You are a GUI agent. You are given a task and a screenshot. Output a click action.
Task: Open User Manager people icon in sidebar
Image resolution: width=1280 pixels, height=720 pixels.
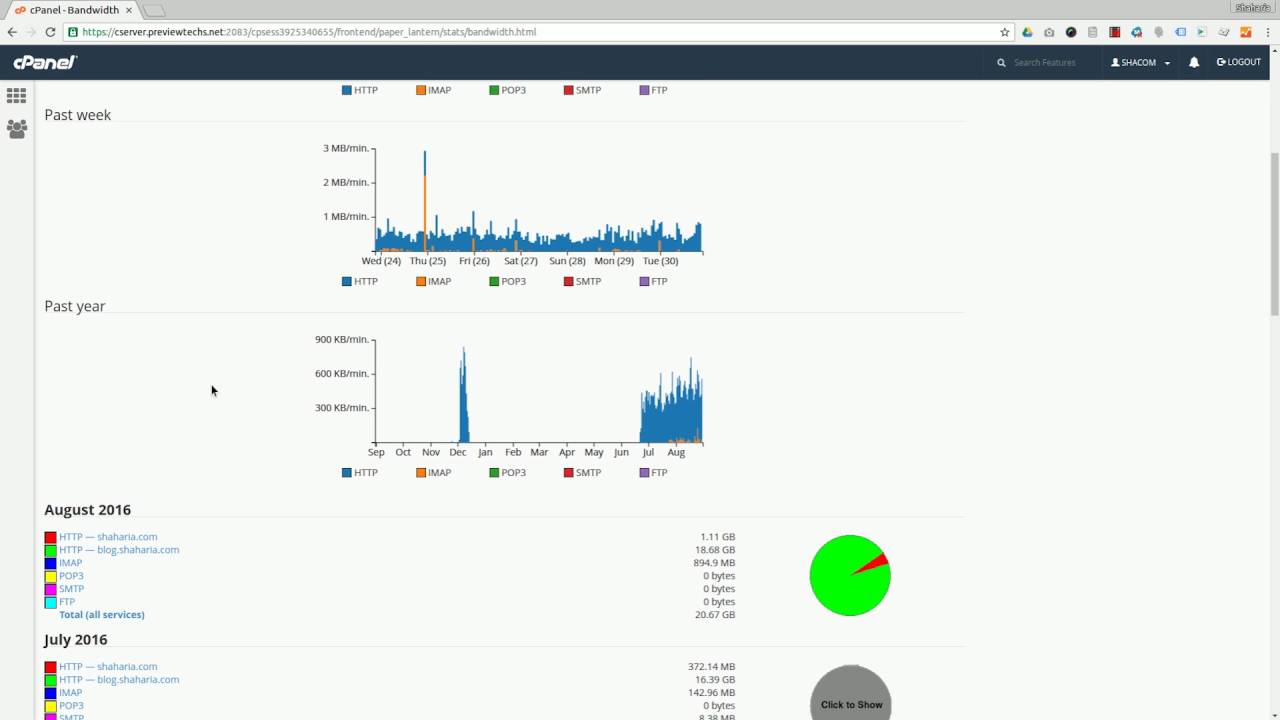(x=17, y=129)
